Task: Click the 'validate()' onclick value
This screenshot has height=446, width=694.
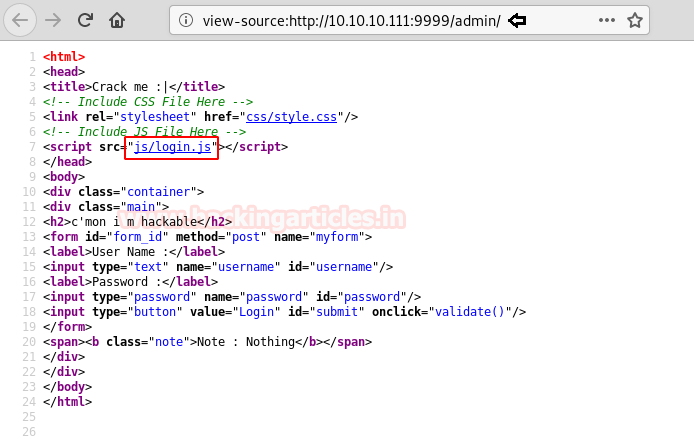Action: coord(470,312)
